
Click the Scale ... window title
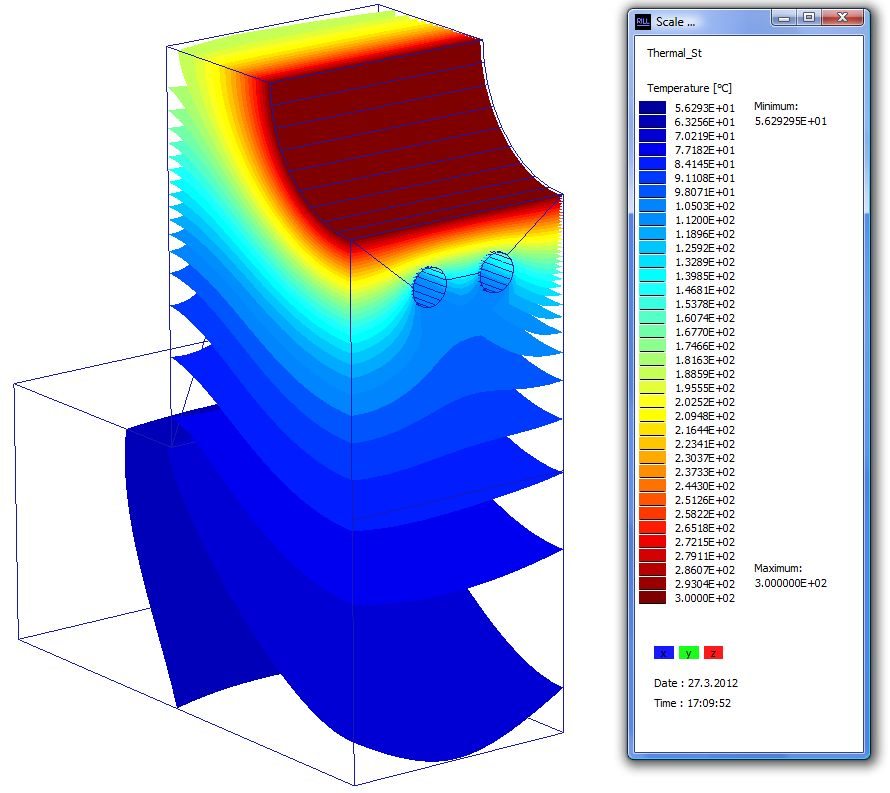(675, 22)
